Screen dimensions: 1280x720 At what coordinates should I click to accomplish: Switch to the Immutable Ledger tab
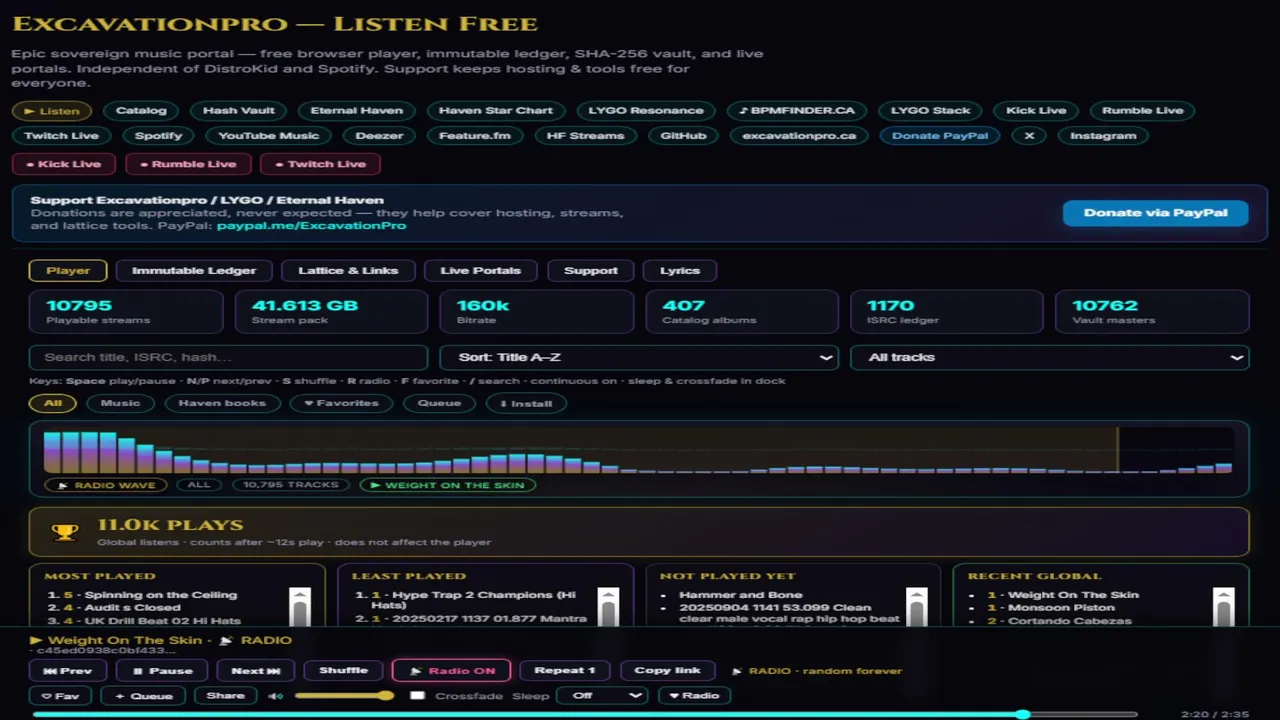click(194, 270)
